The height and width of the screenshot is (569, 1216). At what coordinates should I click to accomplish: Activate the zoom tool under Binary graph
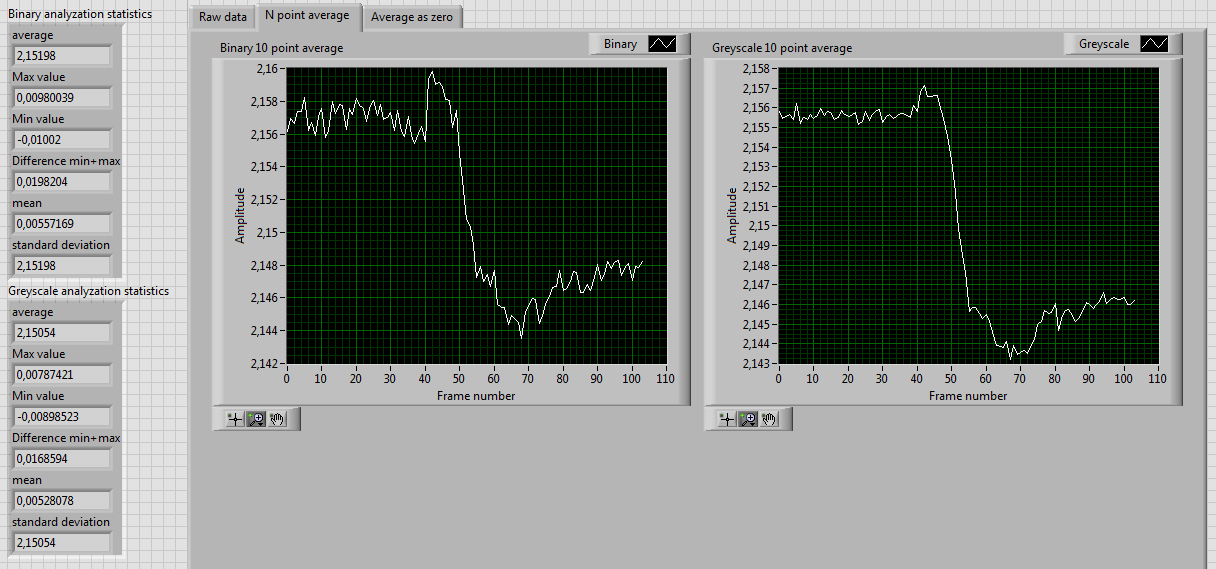(256, 419)
